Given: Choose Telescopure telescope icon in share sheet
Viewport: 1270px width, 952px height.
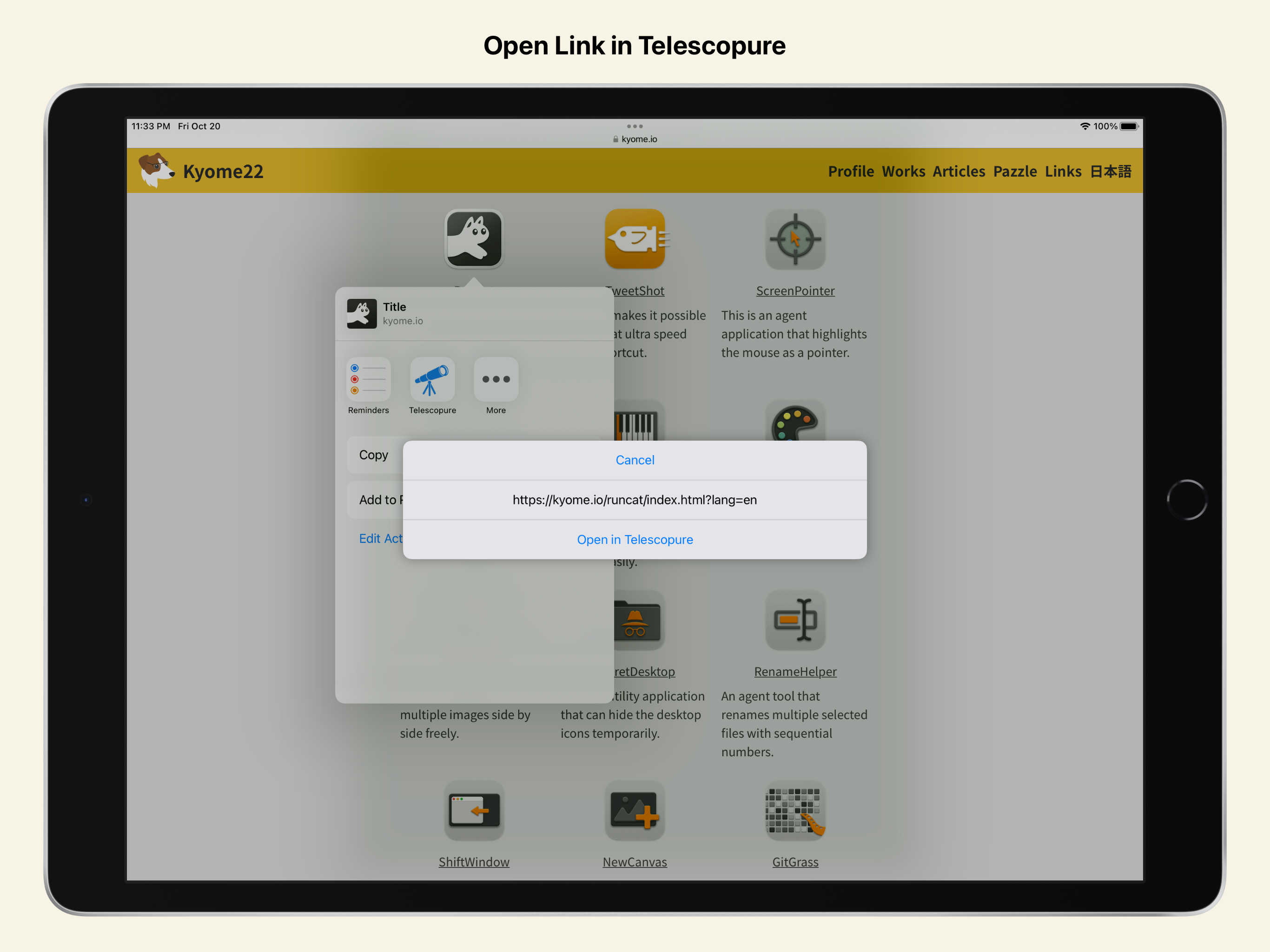Looking at the screenshot, I should (x=432, y=379).
